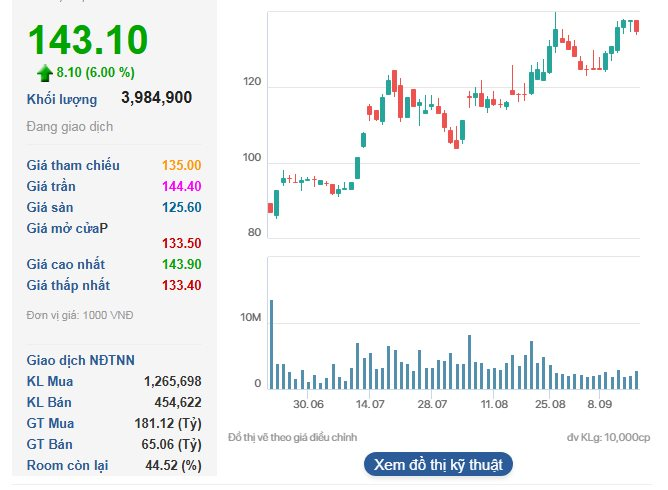
Task: Select the ceiling price 144.40
Action: pos(181,186)
